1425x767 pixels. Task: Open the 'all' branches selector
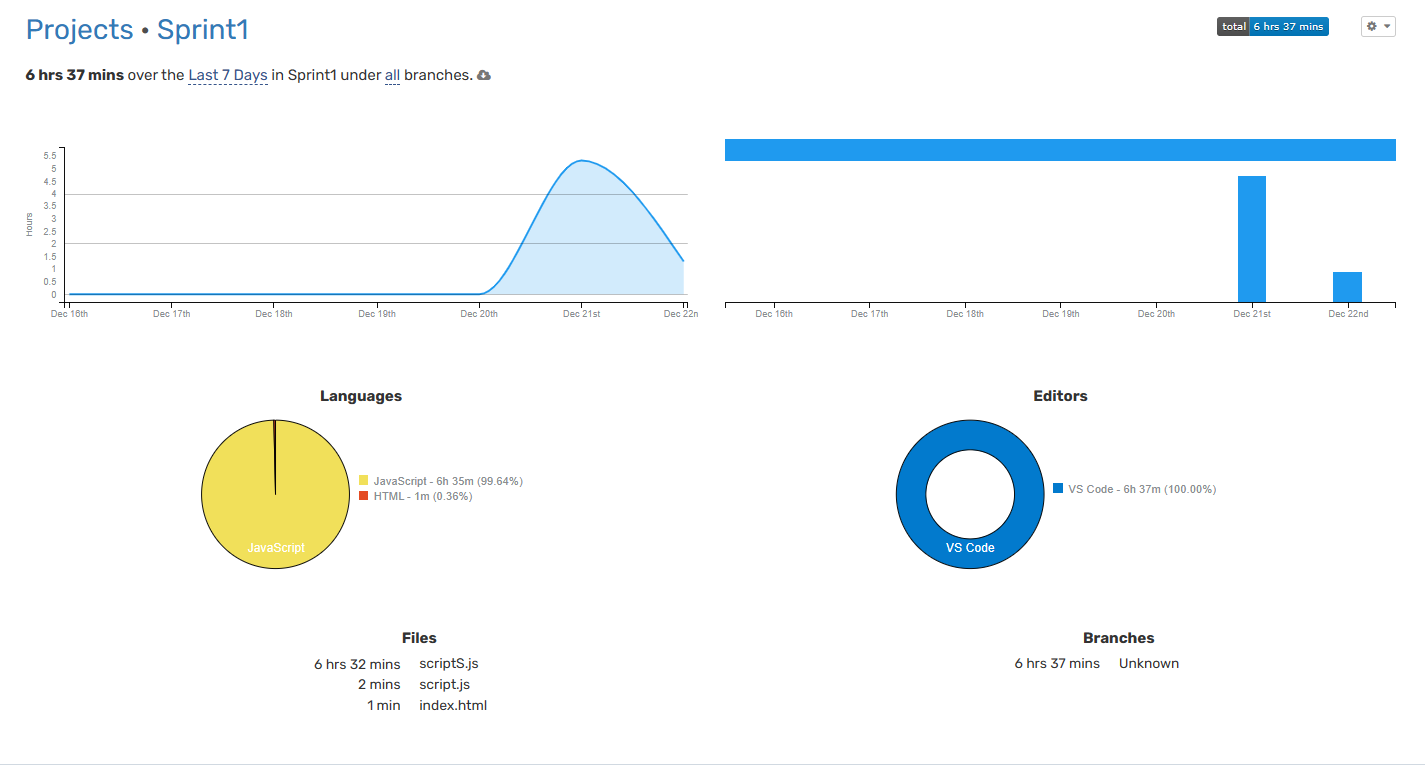[391, 75]
